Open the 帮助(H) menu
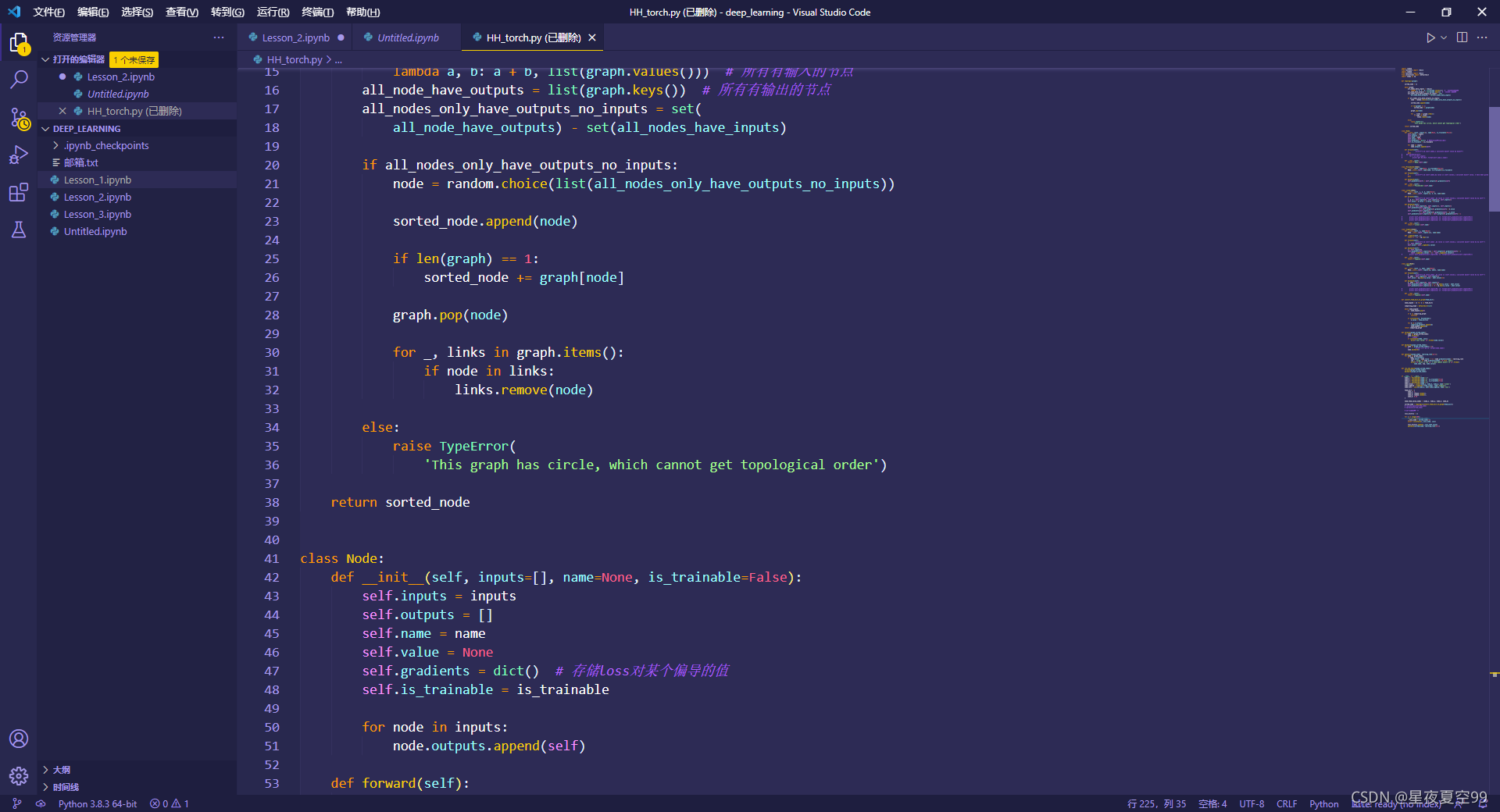1500x812 pixels. 362,12
